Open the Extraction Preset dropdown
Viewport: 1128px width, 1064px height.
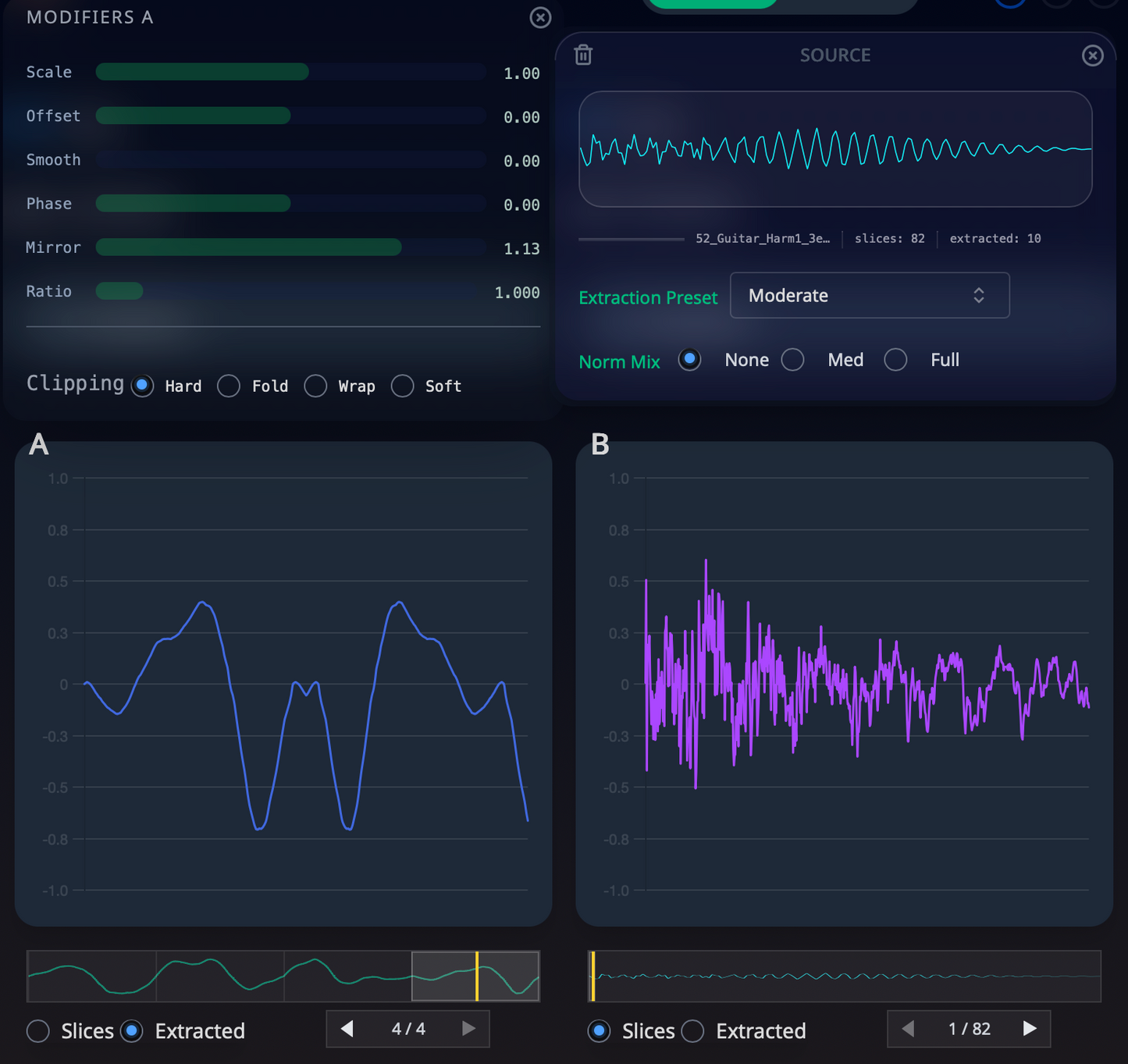tap(869, 296)
